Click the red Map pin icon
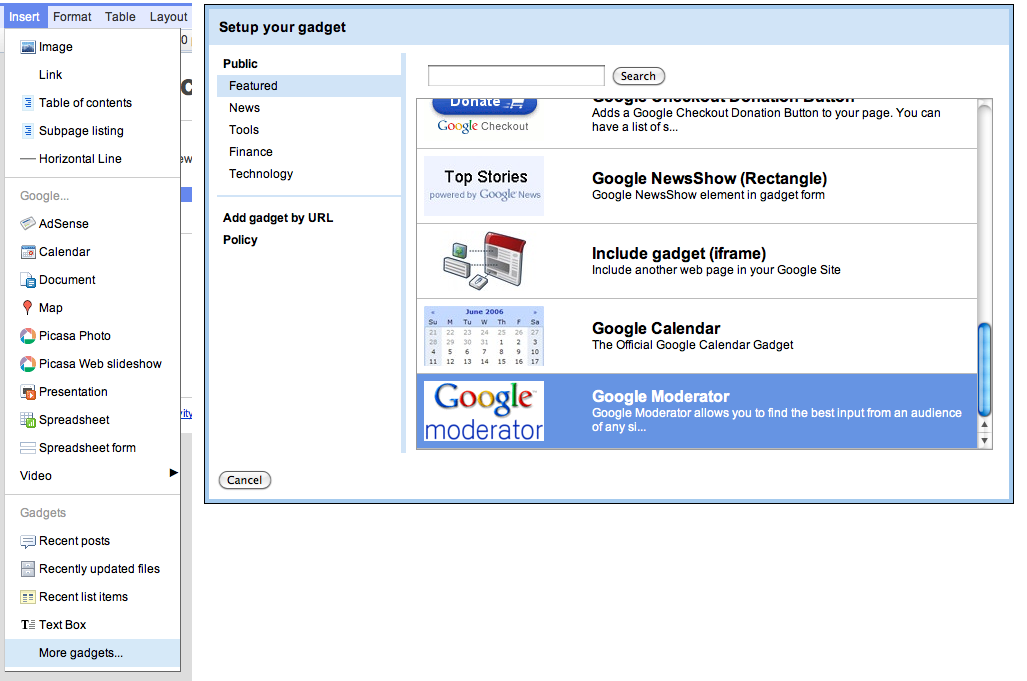Screen dimensions: 1027x681 pos(27,308)
